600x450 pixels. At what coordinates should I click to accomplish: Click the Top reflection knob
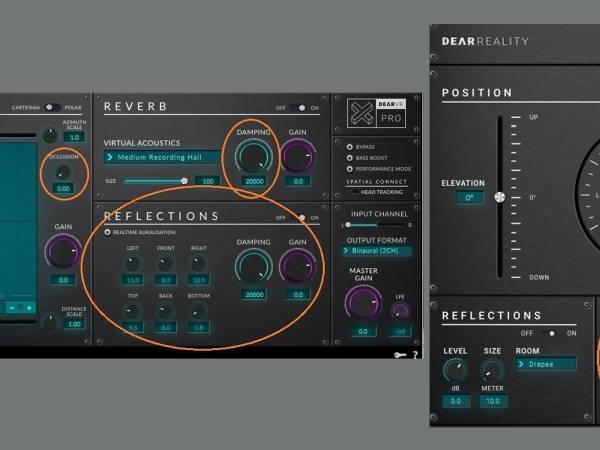132,311
